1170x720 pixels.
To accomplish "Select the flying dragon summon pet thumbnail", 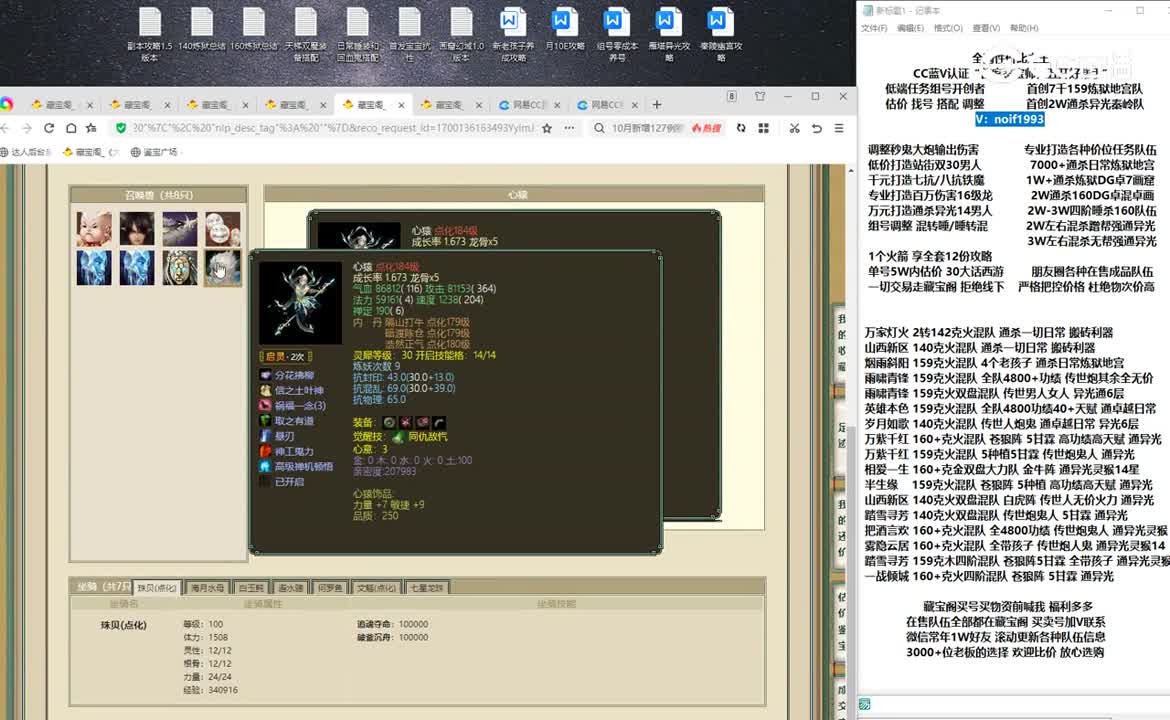I will pos(180,229).
